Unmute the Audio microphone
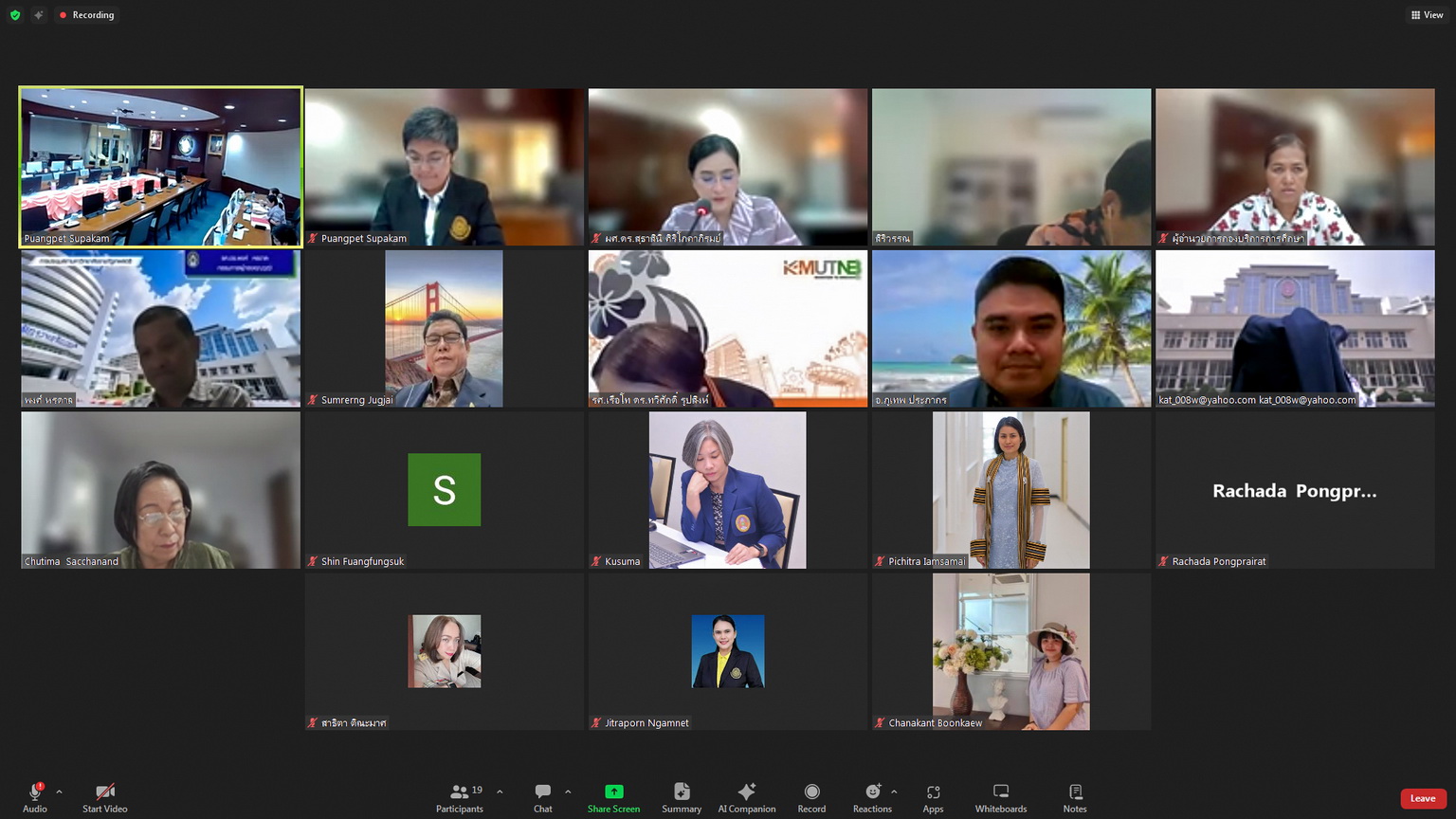 pos(35,797)
